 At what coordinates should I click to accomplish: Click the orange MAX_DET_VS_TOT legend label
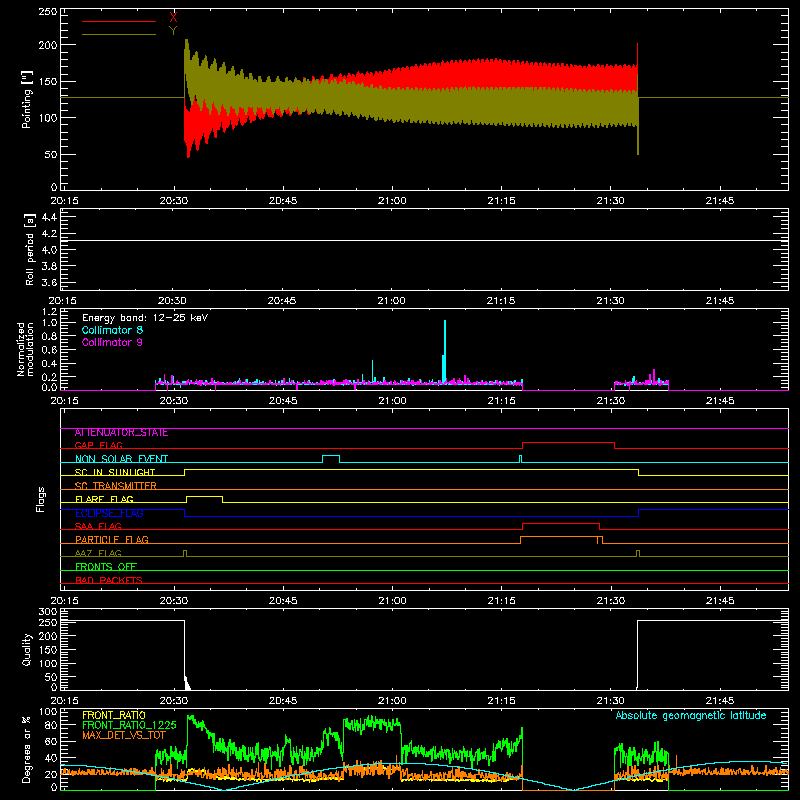coord(124,735)
